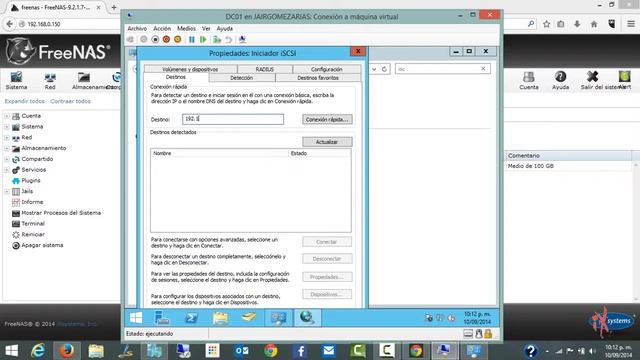
Task: Click the Firefox back arrow button
Action: coord(9,24)
